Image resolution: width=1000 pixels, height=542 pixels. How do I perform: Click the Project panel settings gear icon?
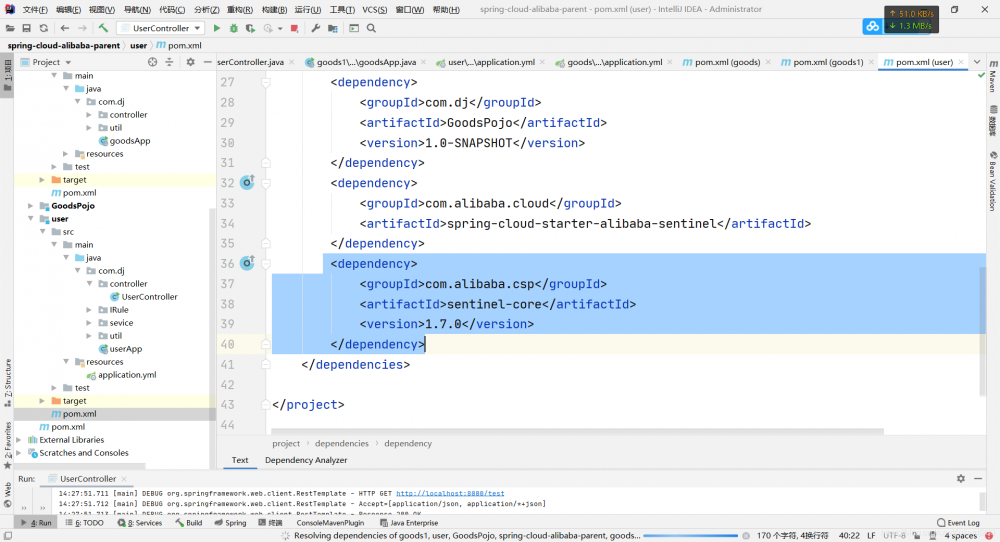click(x=190, y=62)
